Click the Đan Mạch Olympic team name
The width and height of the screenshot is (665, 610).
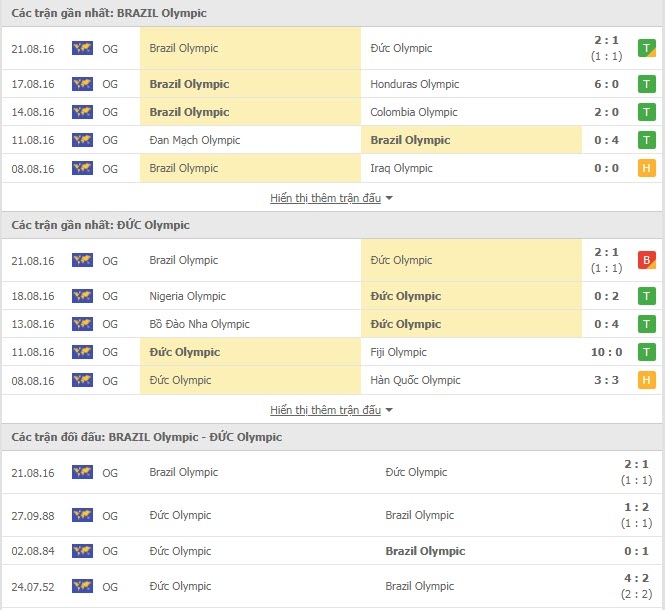pyautogui.click(x=195, y=140)
